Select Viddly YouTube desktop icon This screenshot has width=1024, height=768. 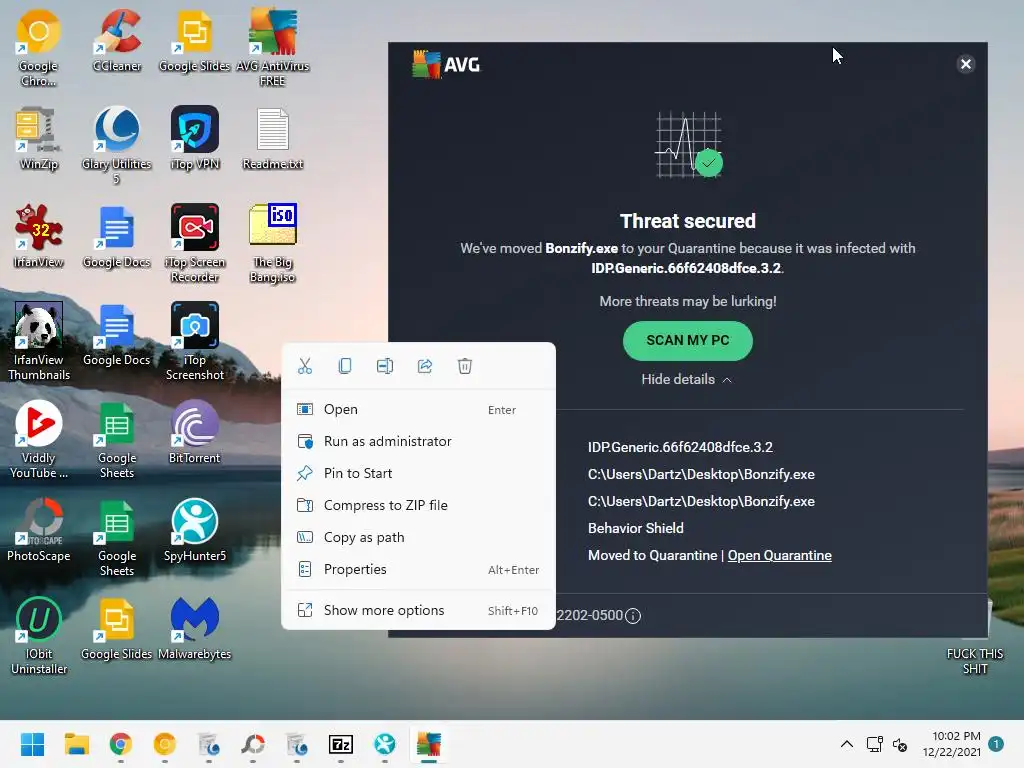pyautogui.click(x=39, y=440)
